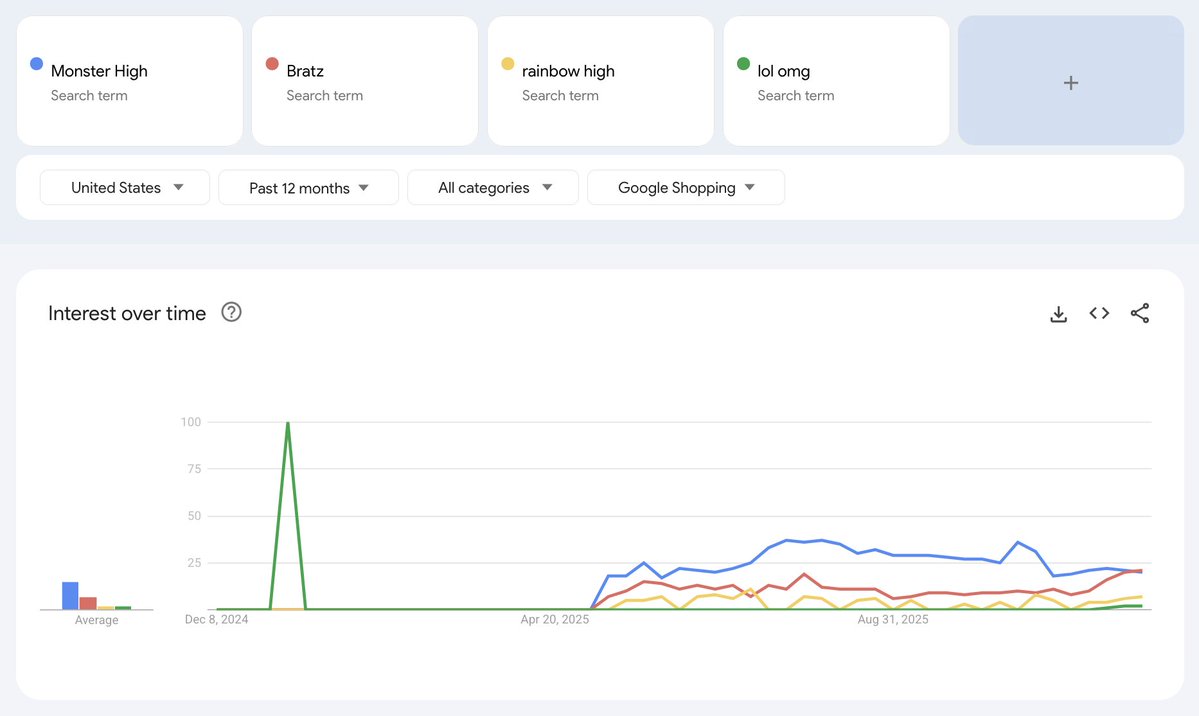Open the embed code icon
1199x716 pixels.
1099,313
